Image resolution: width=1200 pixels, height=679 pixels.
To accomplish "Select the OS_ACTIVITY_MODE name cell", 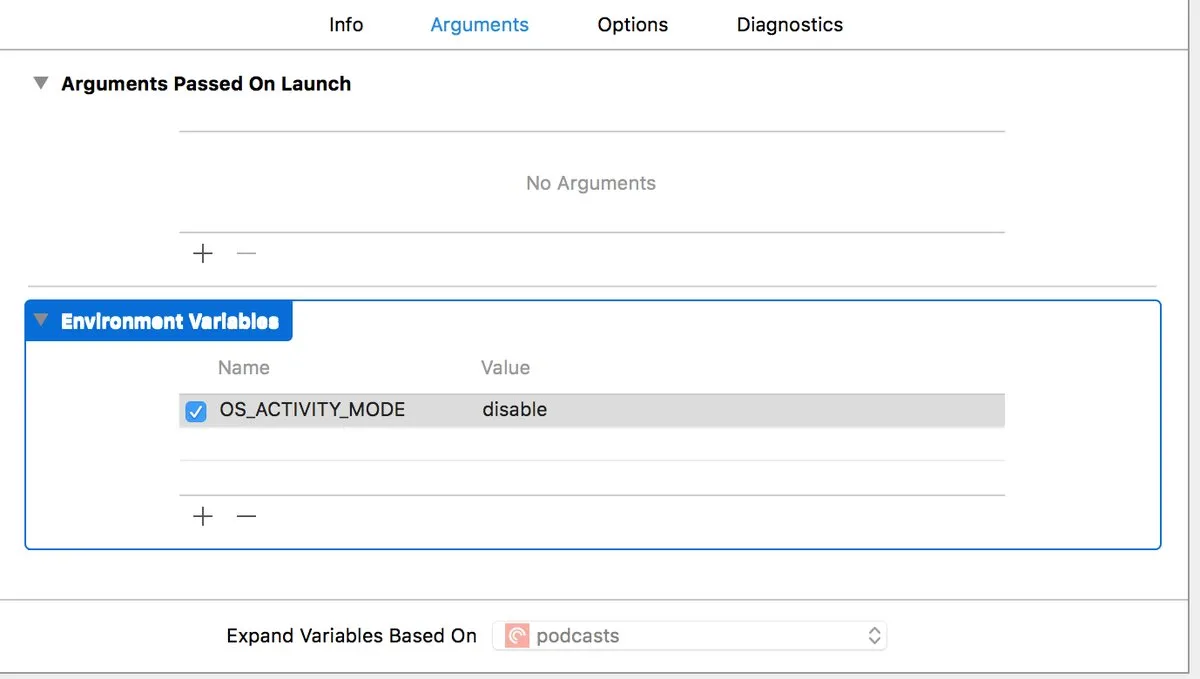I will (x=312, y=410).
